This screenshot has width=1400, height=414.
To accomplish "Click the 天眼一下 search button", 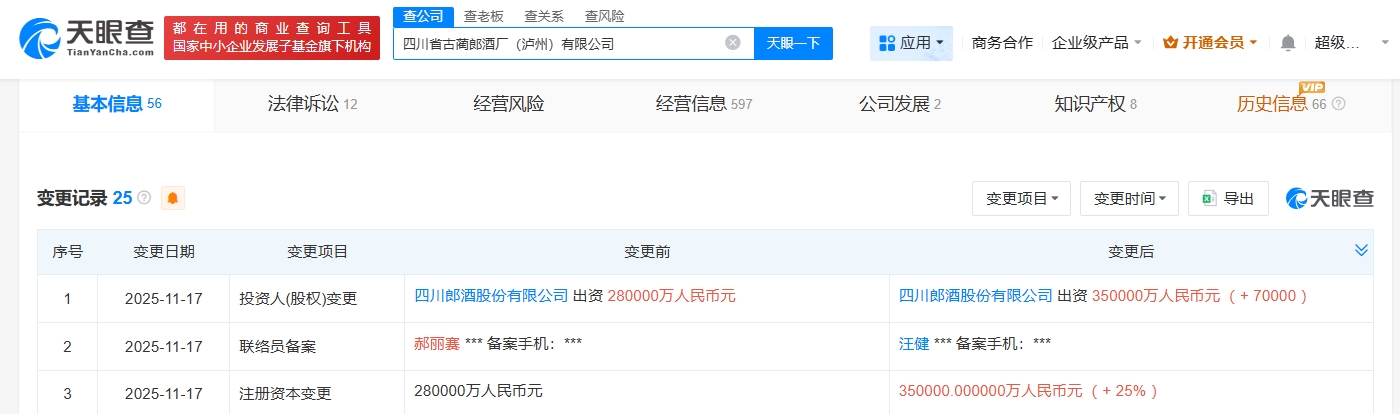I will [793, 43].
